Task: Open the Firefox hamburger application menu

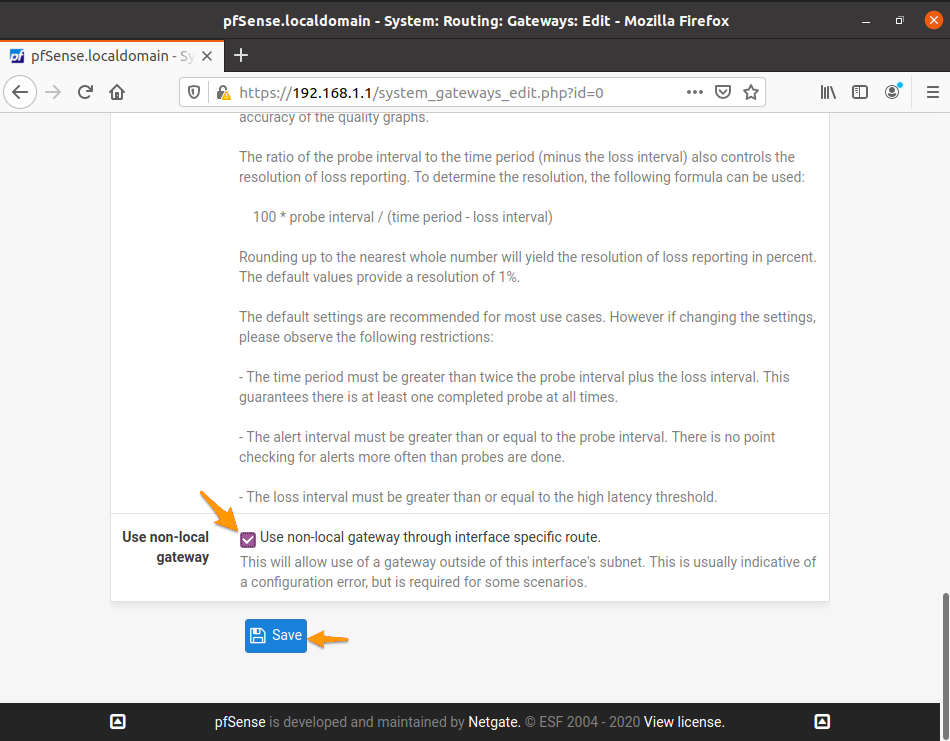Action: click(x=932, y=93)
